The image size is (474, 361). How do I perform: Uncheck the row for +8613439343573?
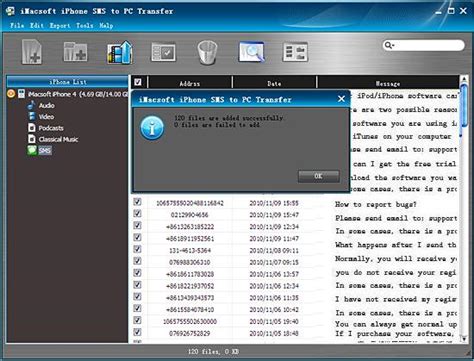(x=137, y=297)
